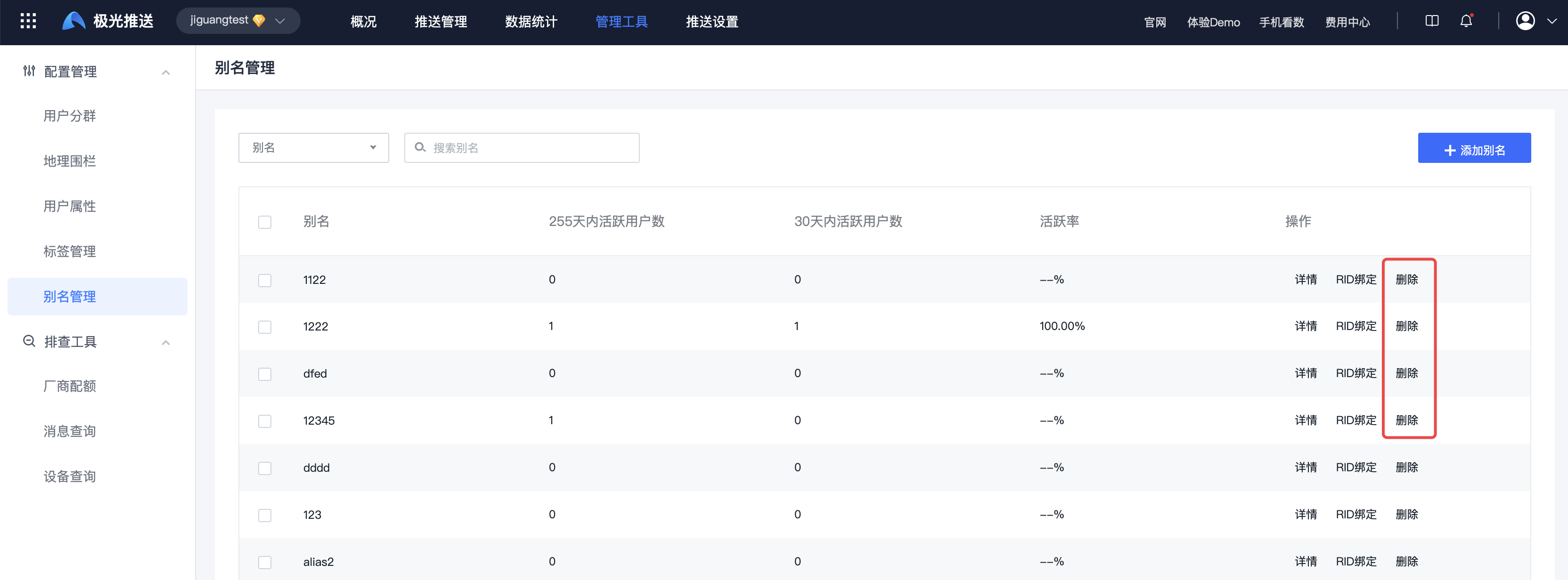This screenshot has width=1568, height=580.
Task: Check the box for alias 12345
Action: 265,421
